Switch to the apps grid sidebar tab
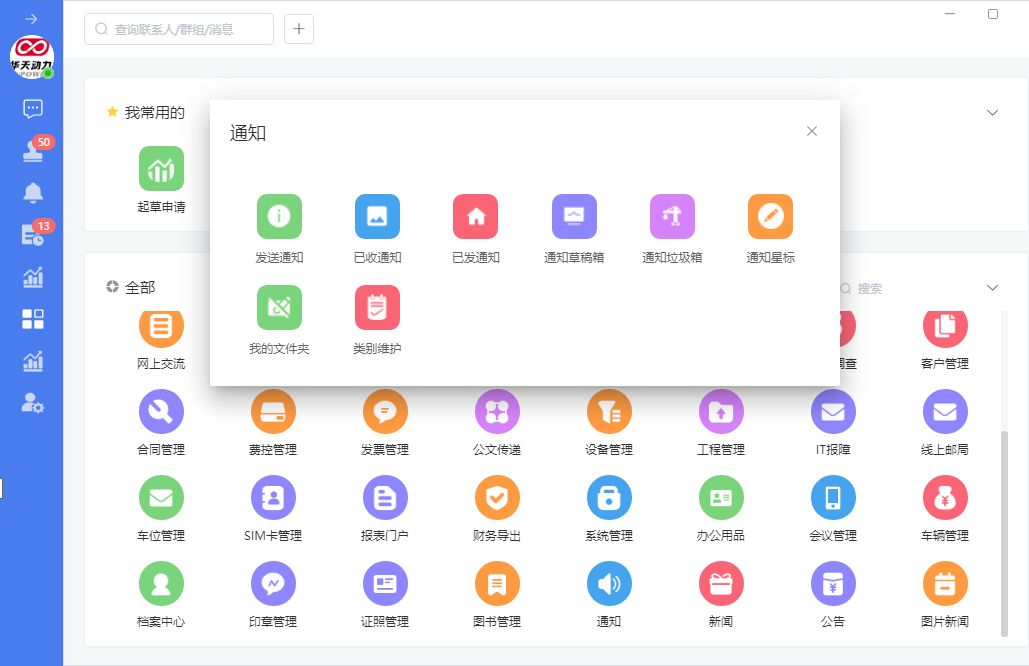The height and width of the screenshot is (666, 1029). click(33, 319)
